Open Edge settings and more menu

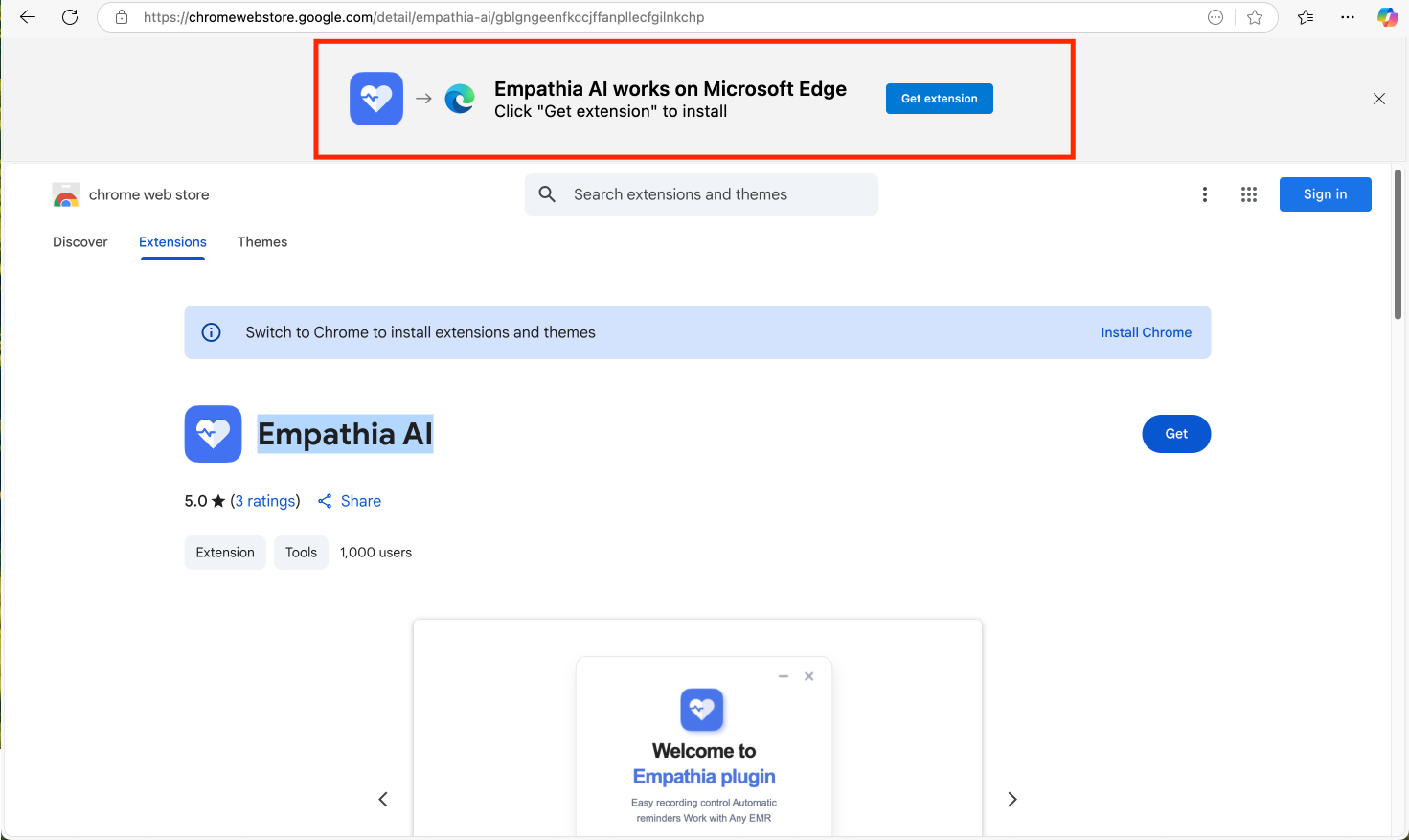coord(1348,17)
